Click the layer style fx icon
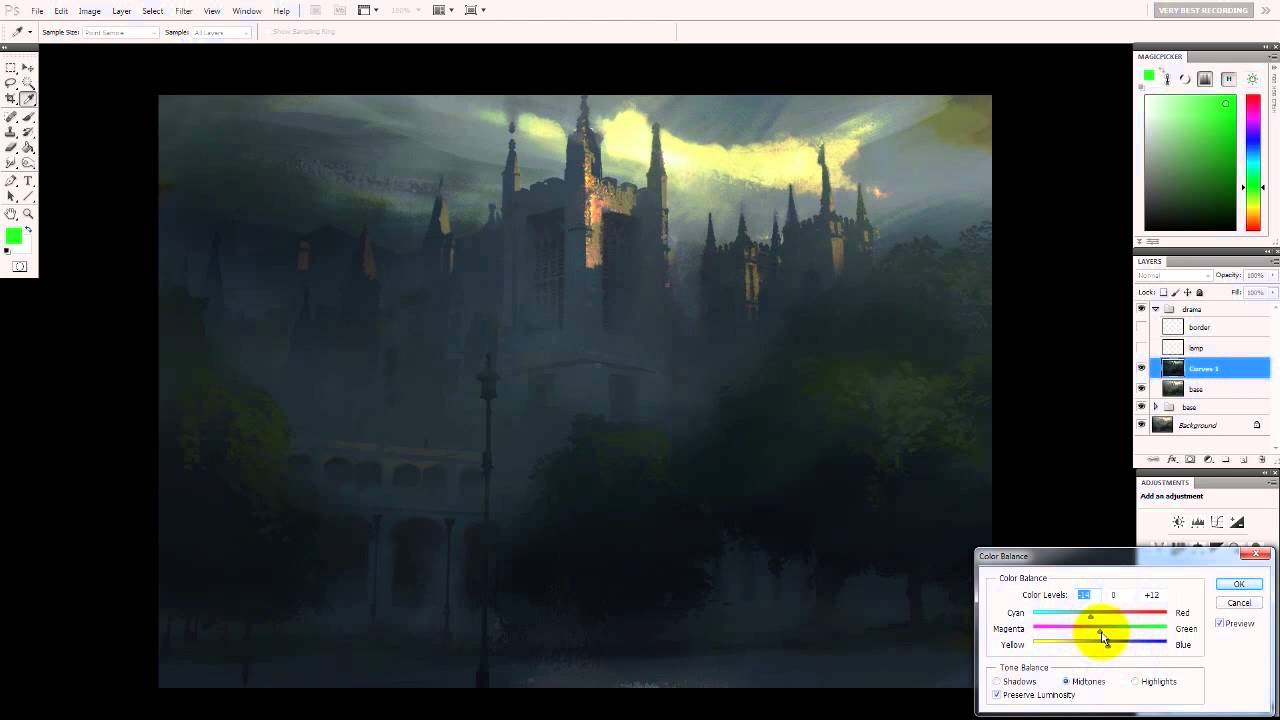1280x720 pixels. click(1172, 460)
